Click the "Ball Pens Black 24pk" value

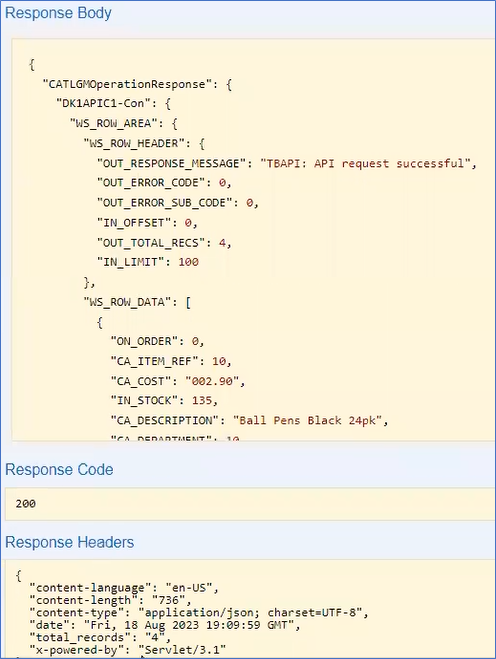coord(307,421)
